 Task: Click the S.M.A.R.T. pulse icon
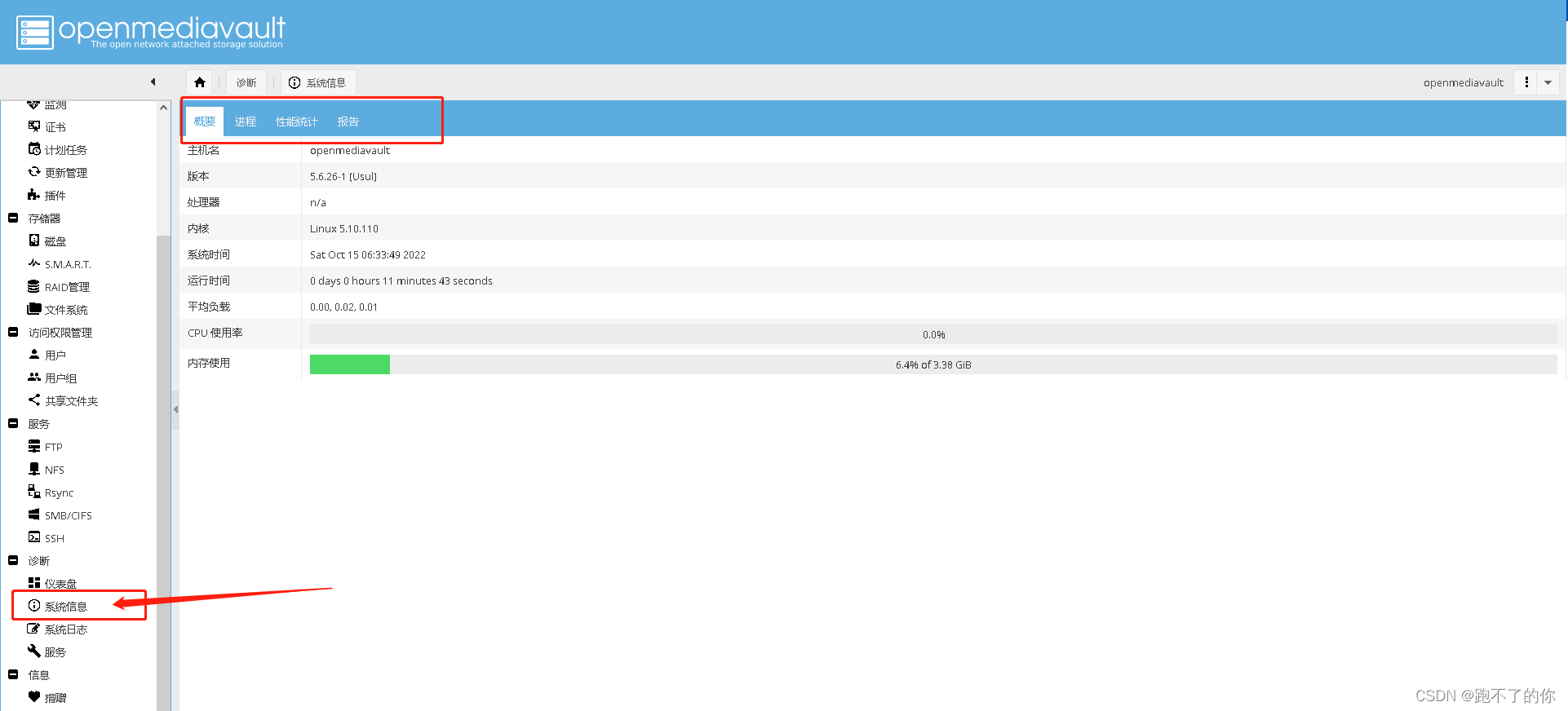point(34,263)
